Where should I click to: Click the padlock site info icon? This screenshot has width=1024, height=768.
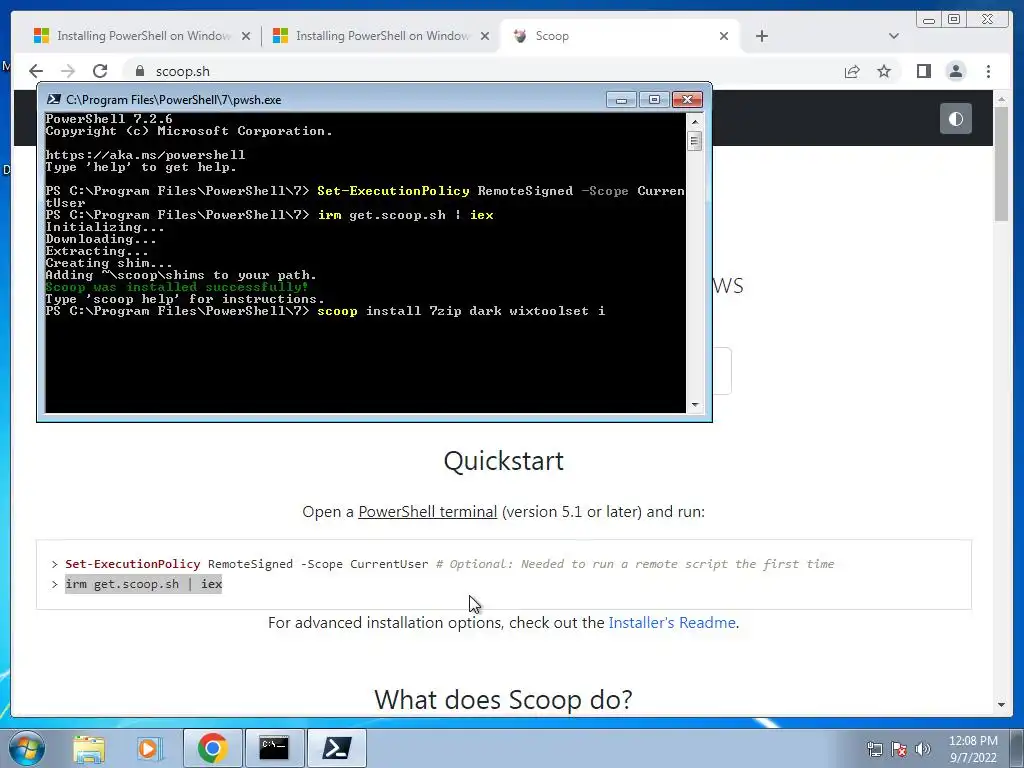[x=139, y=71]
